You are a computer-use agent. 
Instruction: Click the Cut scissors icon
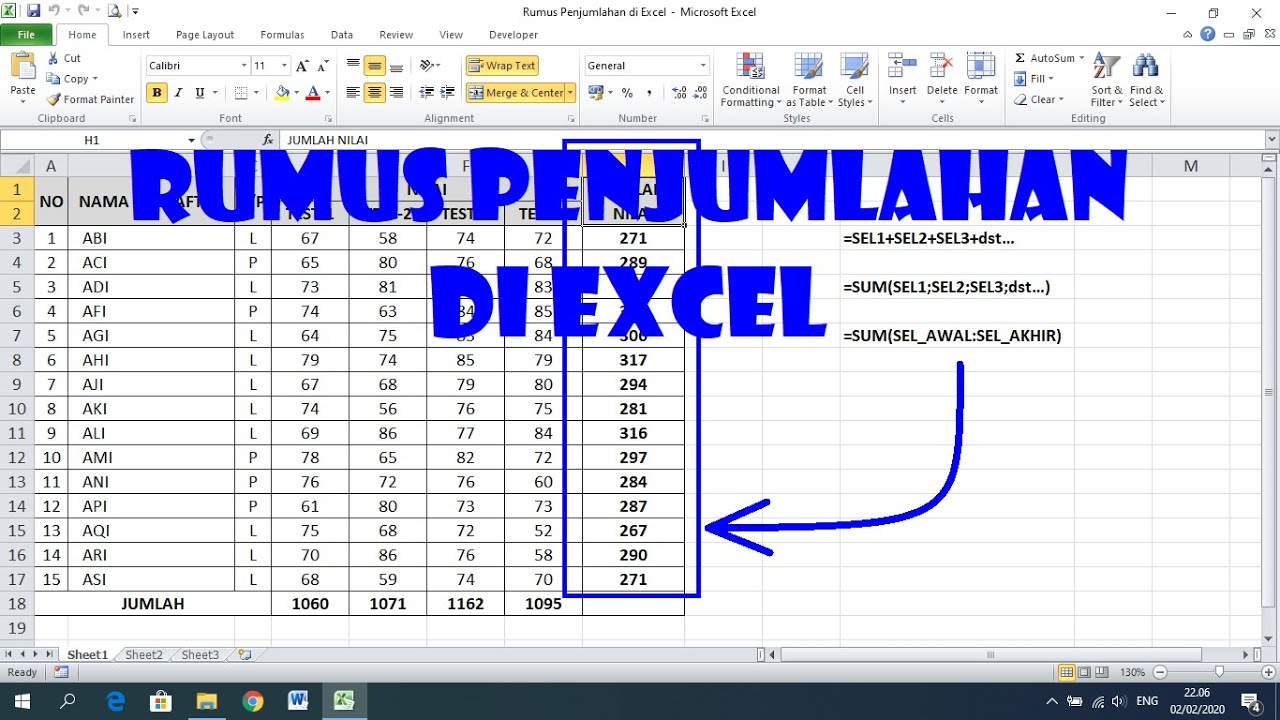53,58
